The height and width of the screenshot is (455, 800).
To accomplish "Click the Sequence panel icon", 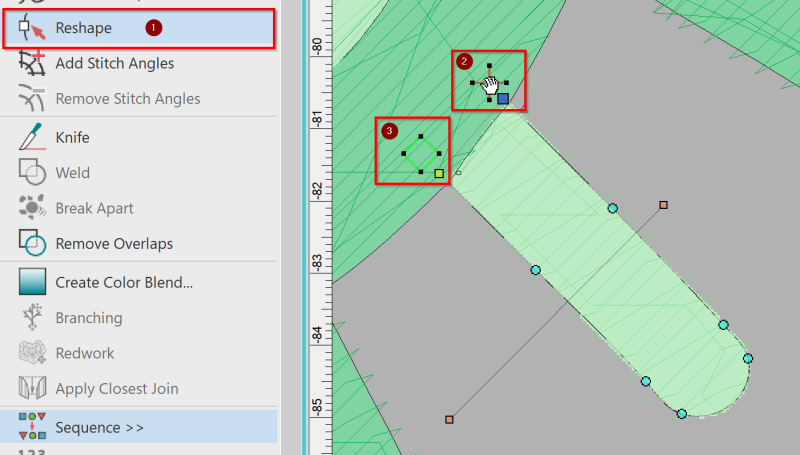I will pos(32,426).
